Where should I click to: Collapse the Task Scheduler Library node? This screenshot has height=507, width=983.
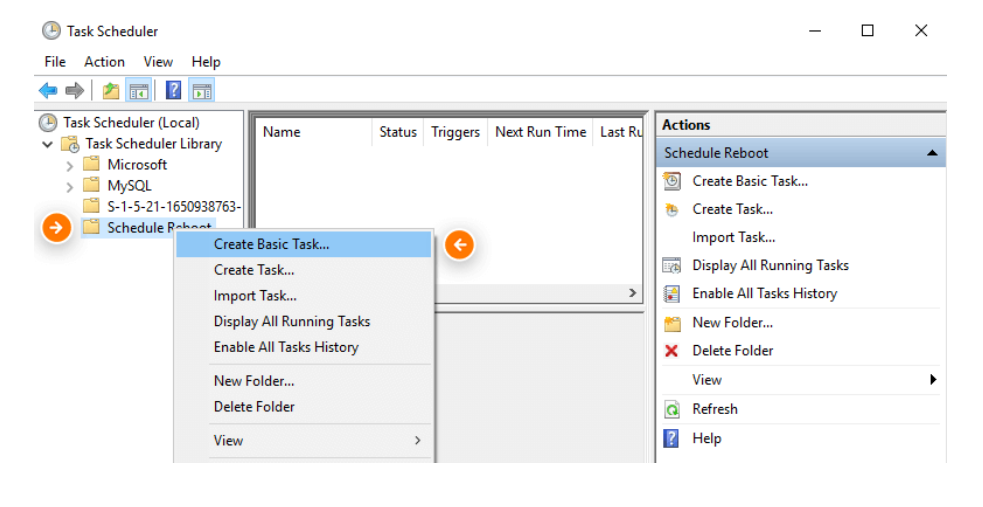pos(47,144)
